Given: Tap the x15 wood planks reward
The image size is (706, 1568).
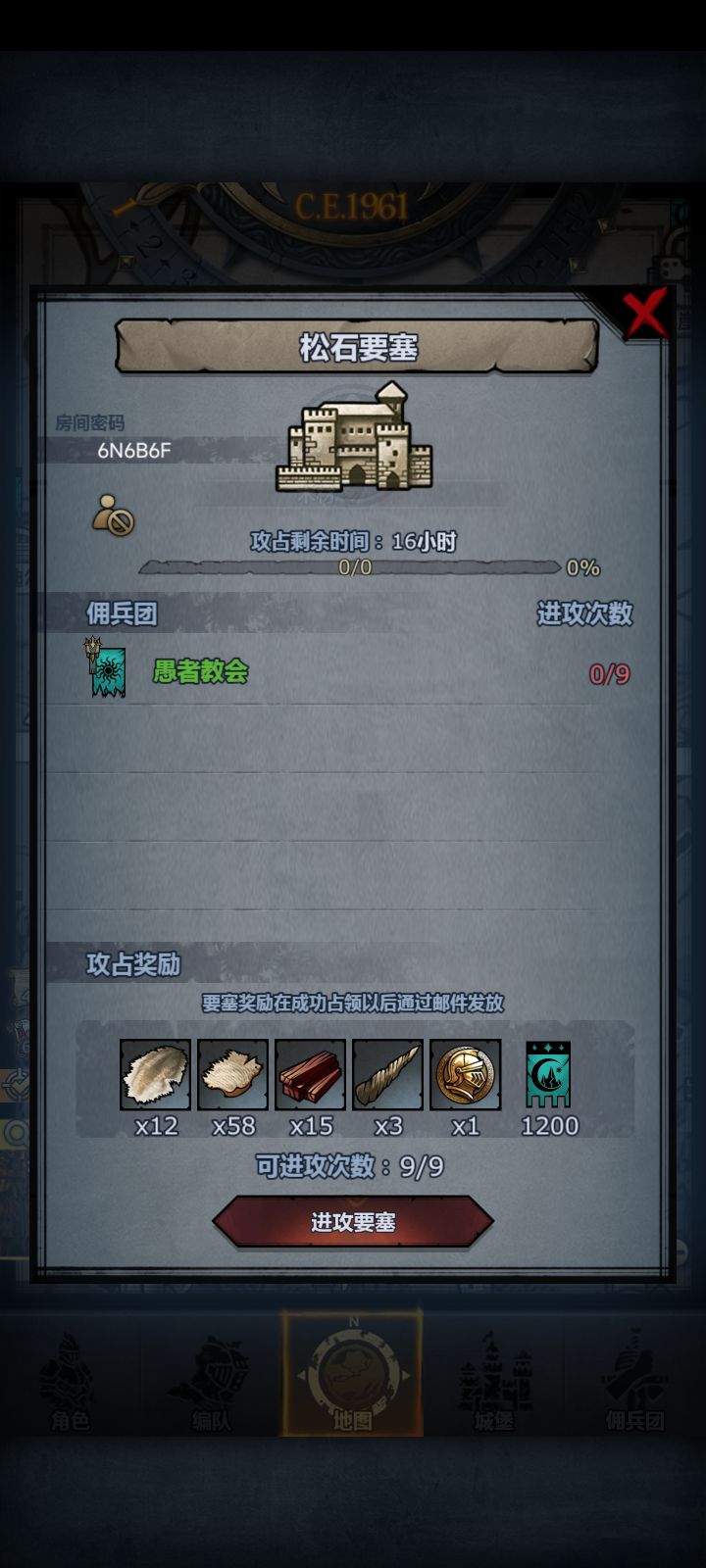Looking at the screenshot, I should 310,1075.
